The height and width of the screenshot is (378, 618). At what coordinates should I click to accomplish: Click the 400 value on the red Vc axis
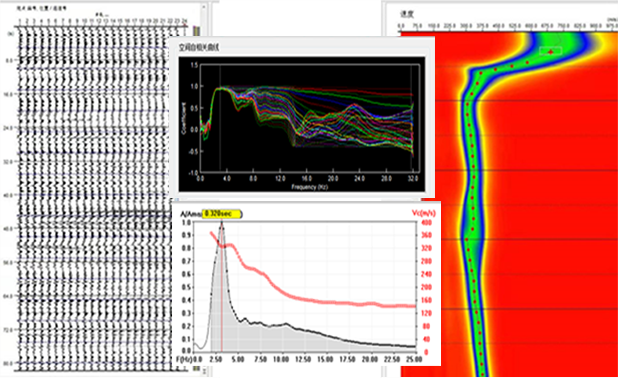(x=426, y=223)
